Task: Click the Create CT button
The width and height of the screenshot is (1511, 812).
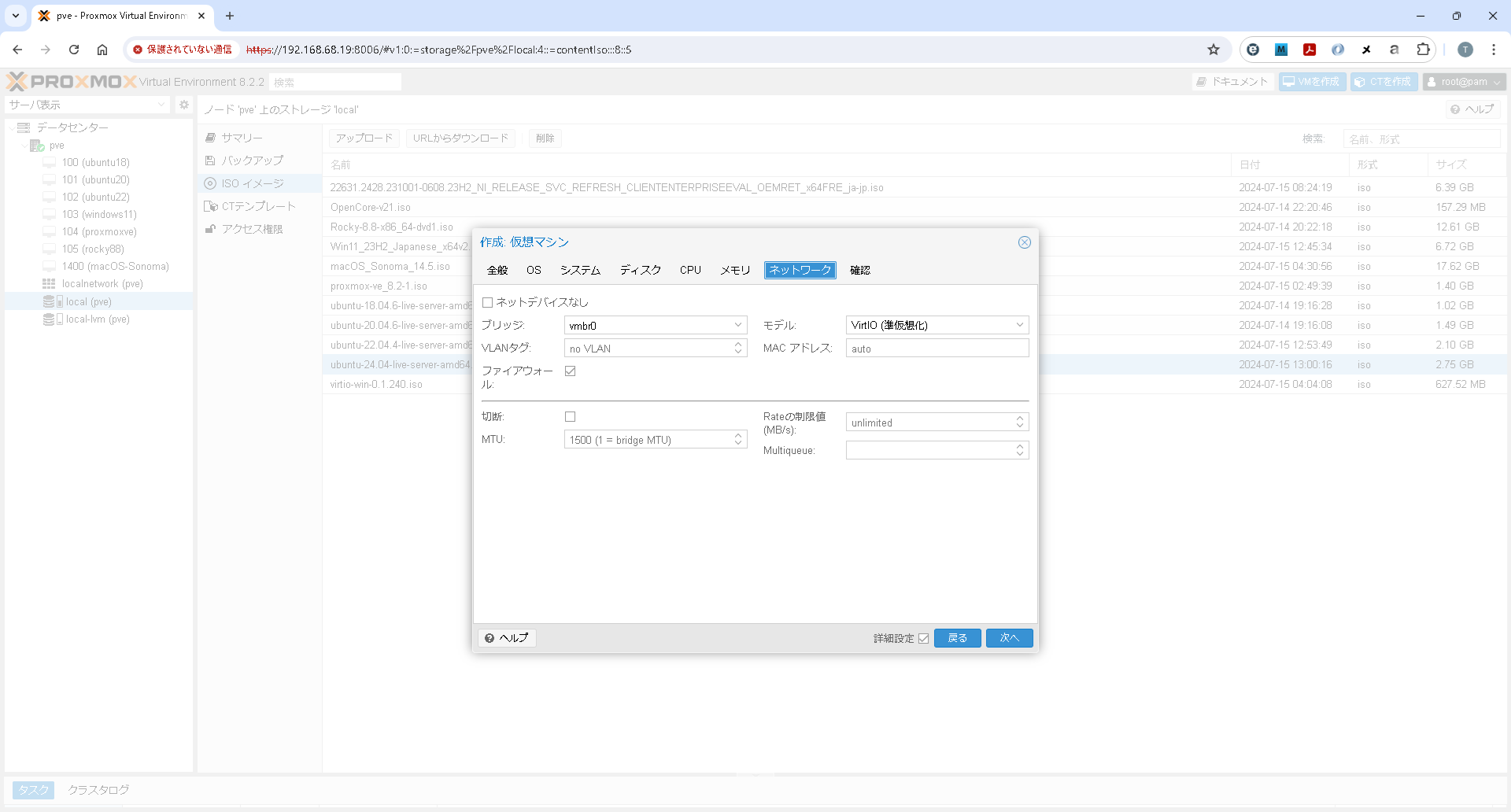Action: (1384, 82)
